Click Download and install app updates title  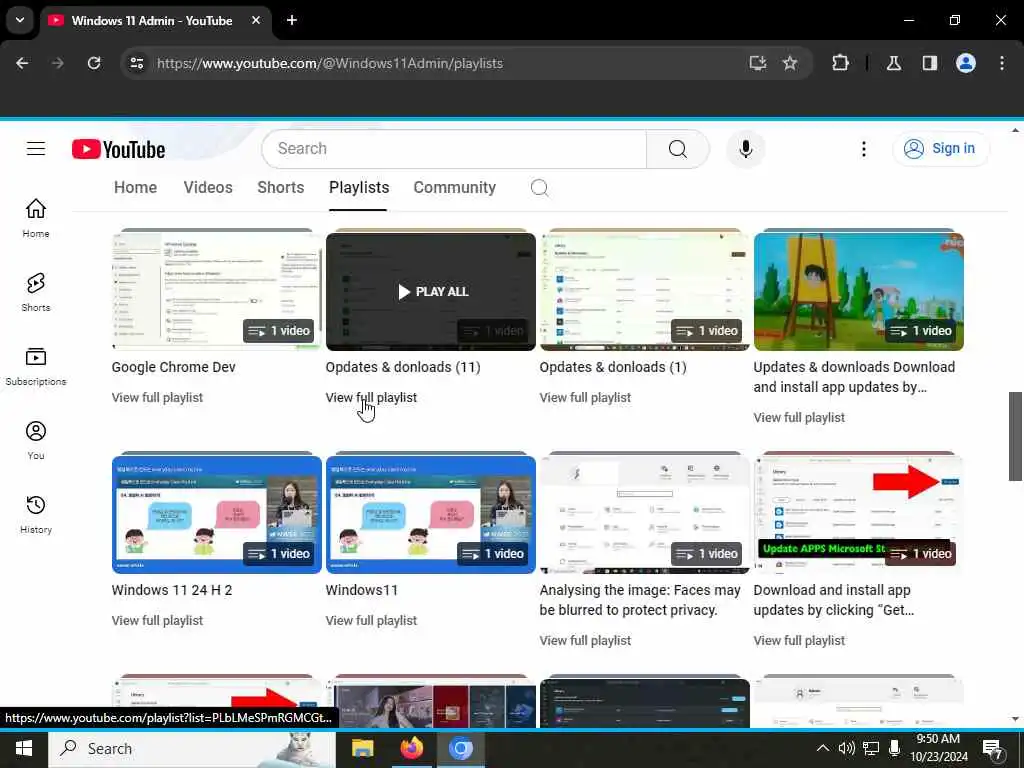coord(834,600)
